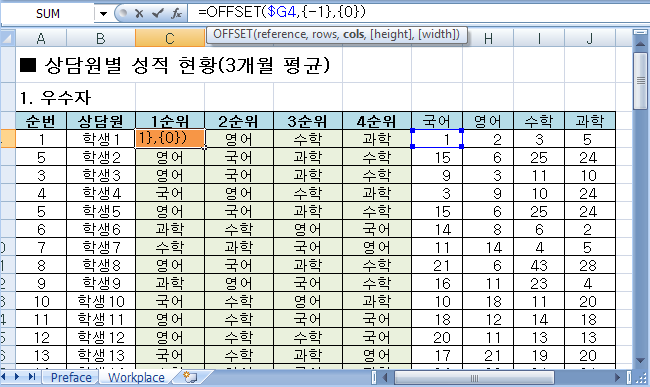This screenshot has width=650, height=387.
Task: Click the vertical scrollbar up arrow
Action: click(x=640, y=44)
